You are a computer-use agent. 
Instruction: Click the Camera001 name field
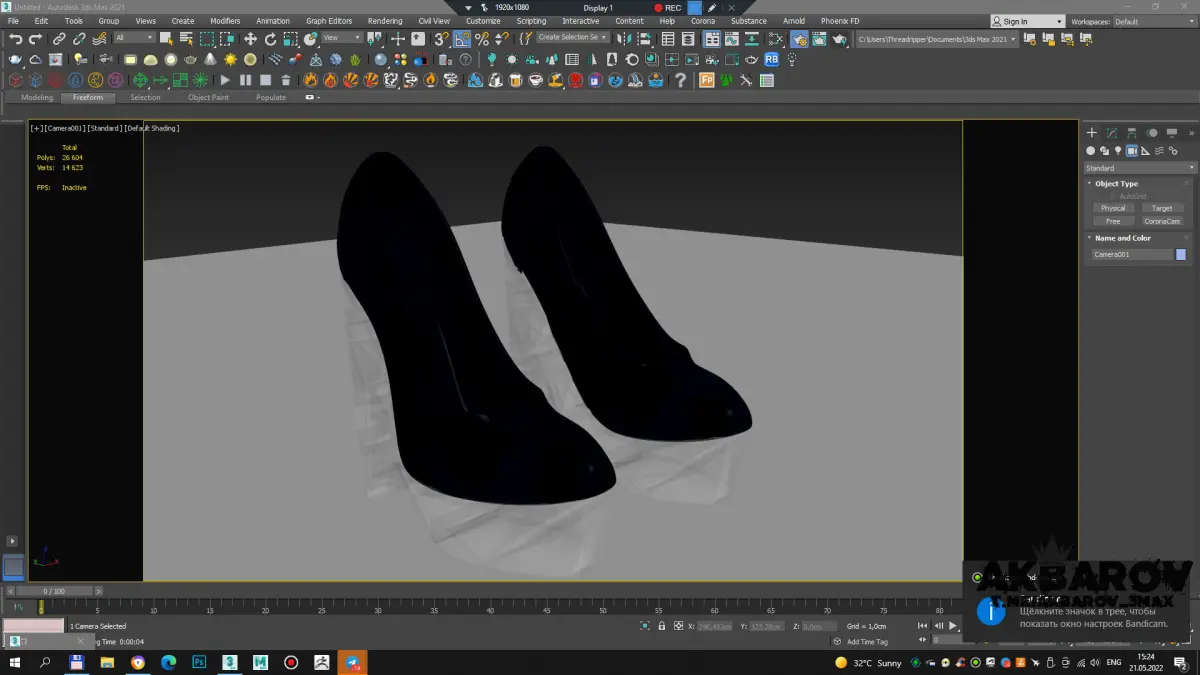(1131, 255)
